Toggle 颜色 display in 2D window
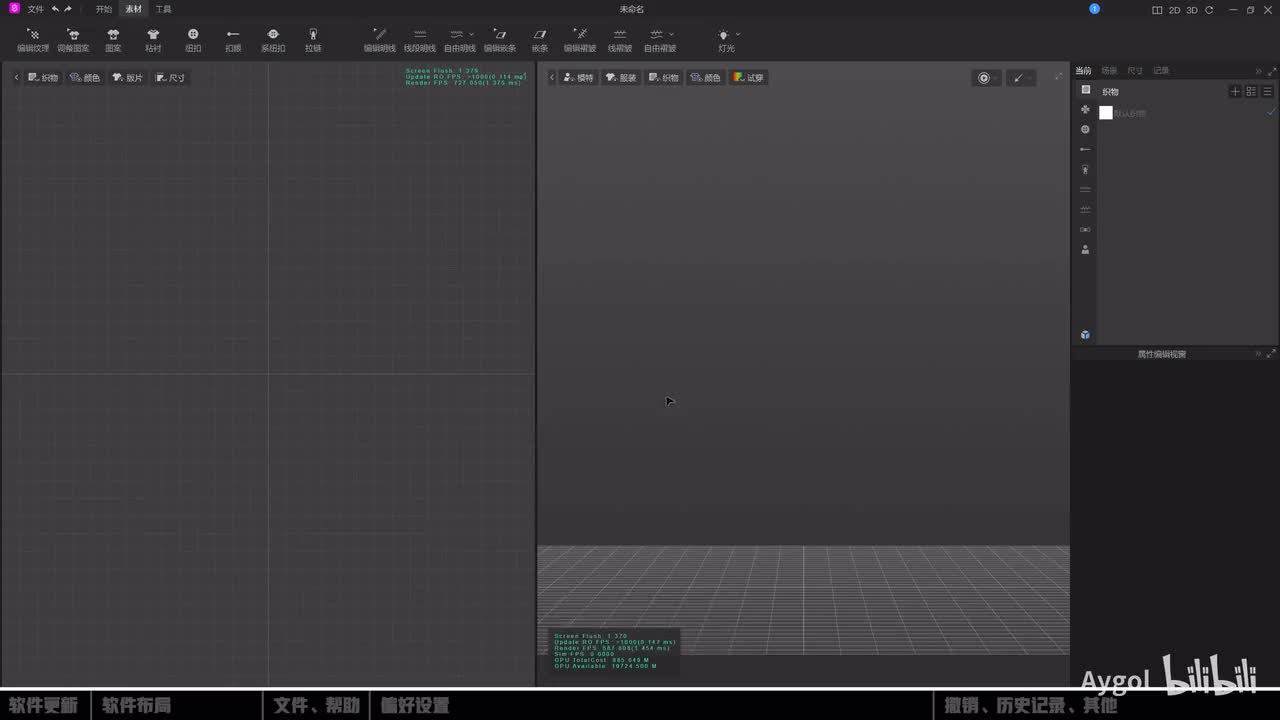Screen dimensions: 1280x720 [x=85, y=77]
